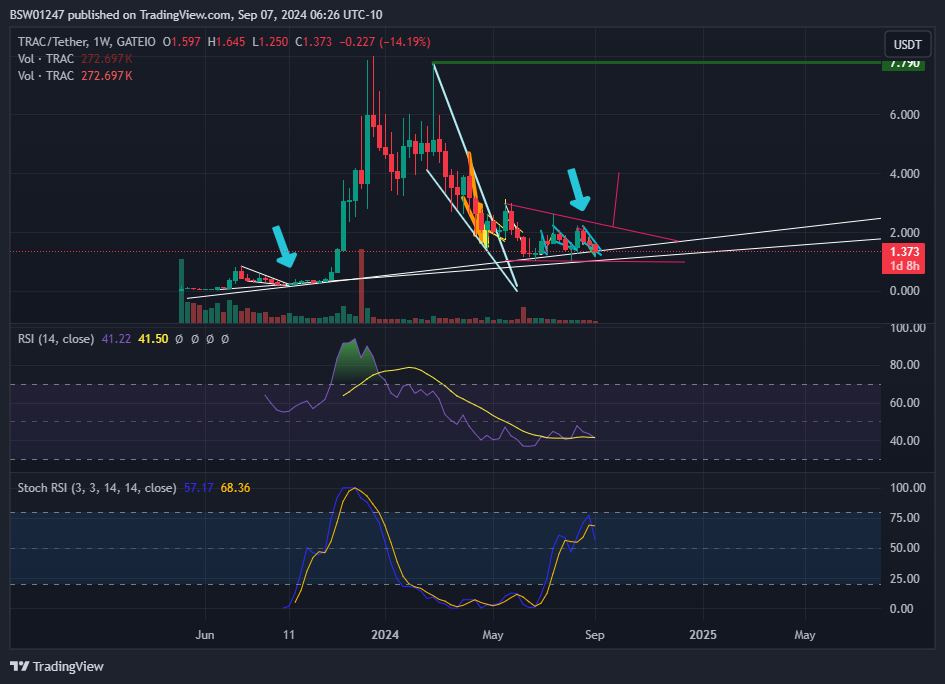
Task: Click the 2025 label on time axis
Action: click(703, 635)
